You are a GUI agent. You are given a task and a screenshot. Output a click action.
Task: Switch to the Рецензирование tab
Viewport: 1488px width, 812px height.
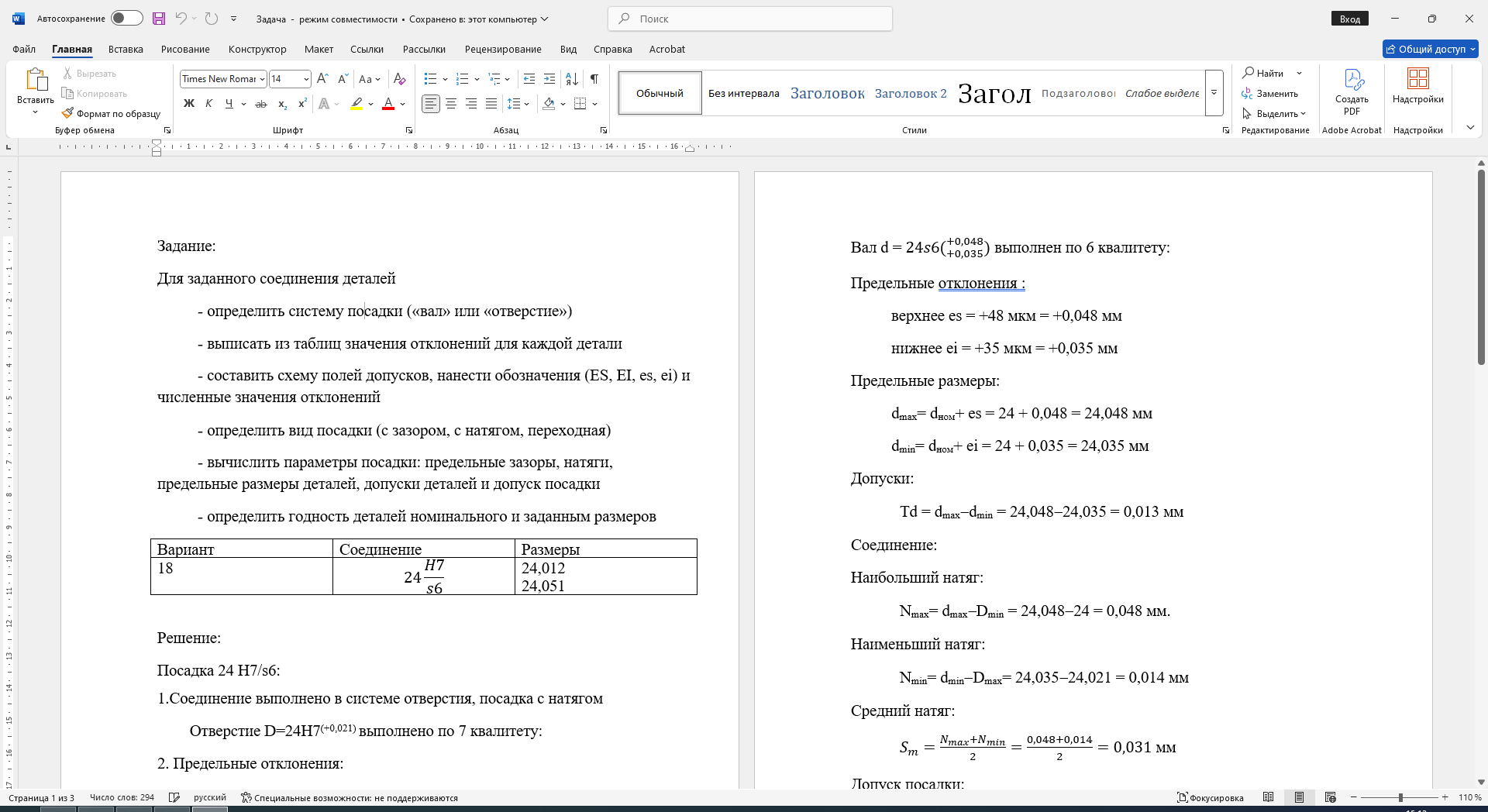[503, 49]
